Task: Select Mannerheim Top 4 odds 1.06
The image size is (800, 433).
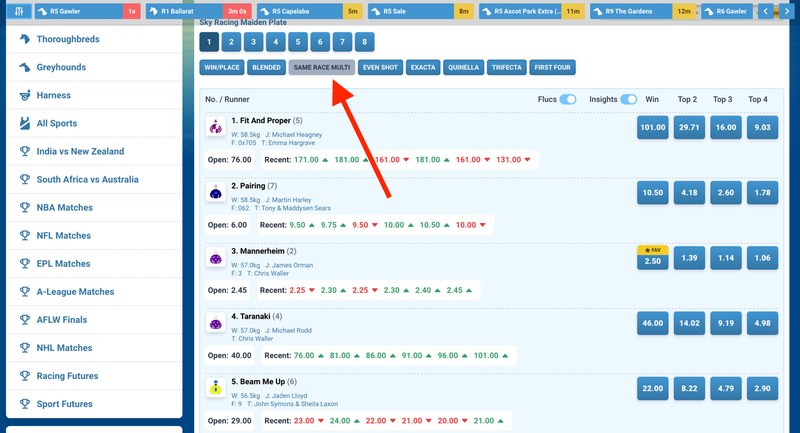Action: pyautogui.click(x=762, y=258)
